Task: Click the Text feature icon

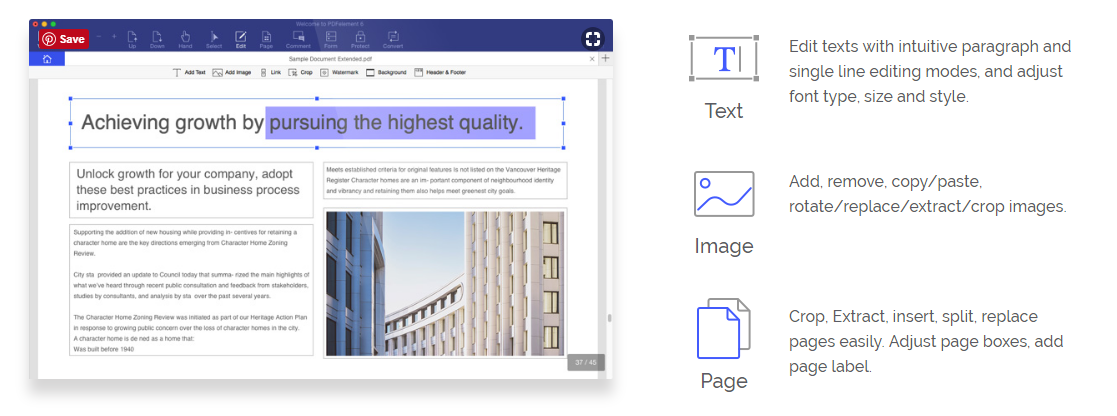Action: point(724,58)
